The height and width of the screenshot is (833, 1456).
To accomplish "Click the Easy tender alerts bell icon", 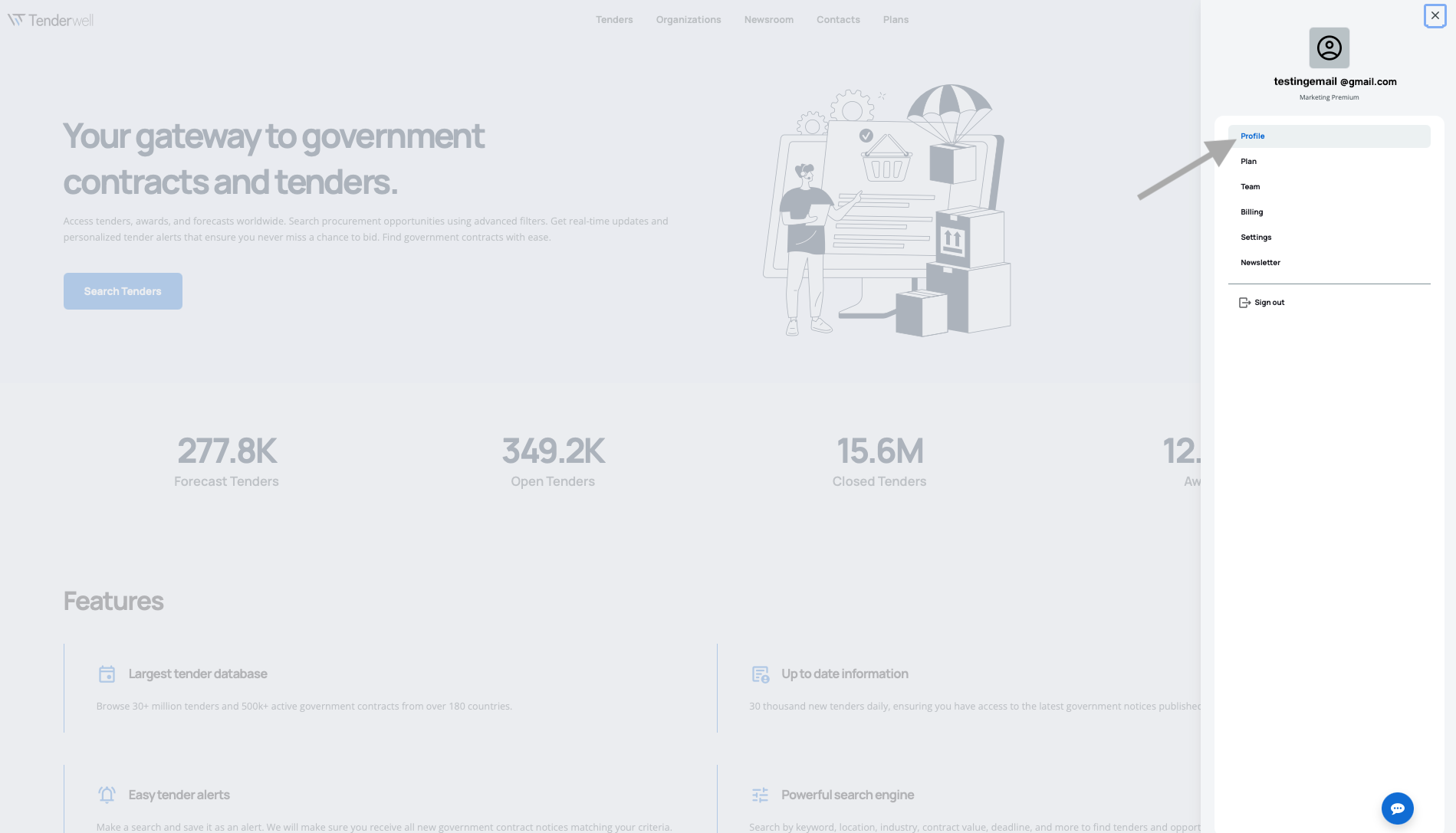I will (x=107, y=795).
